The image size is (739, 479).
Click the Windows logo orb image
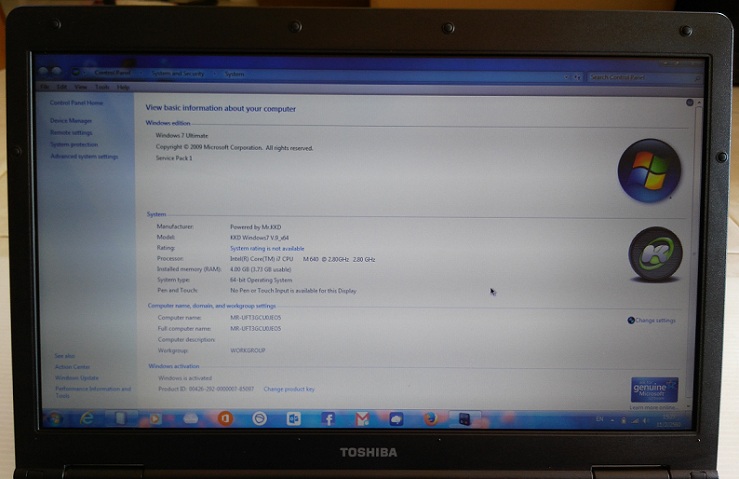[649, 171]
